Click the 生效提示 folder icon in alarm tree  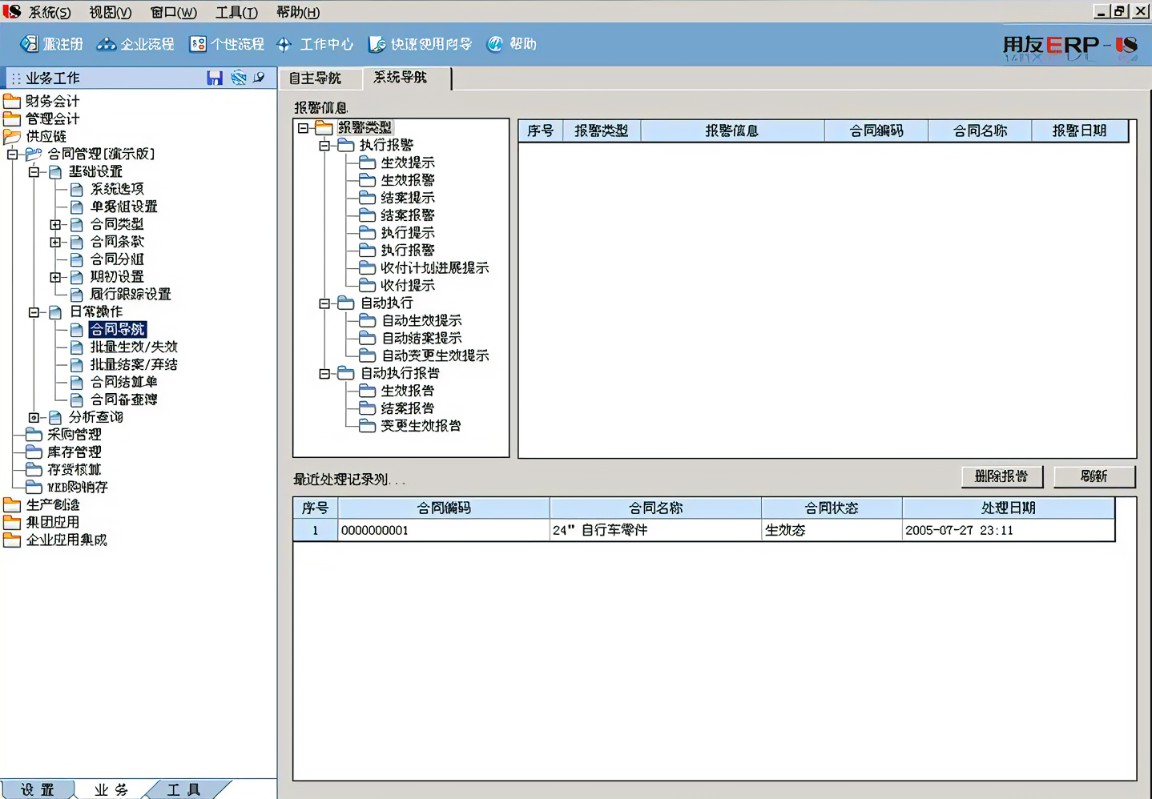pos(367,162)
